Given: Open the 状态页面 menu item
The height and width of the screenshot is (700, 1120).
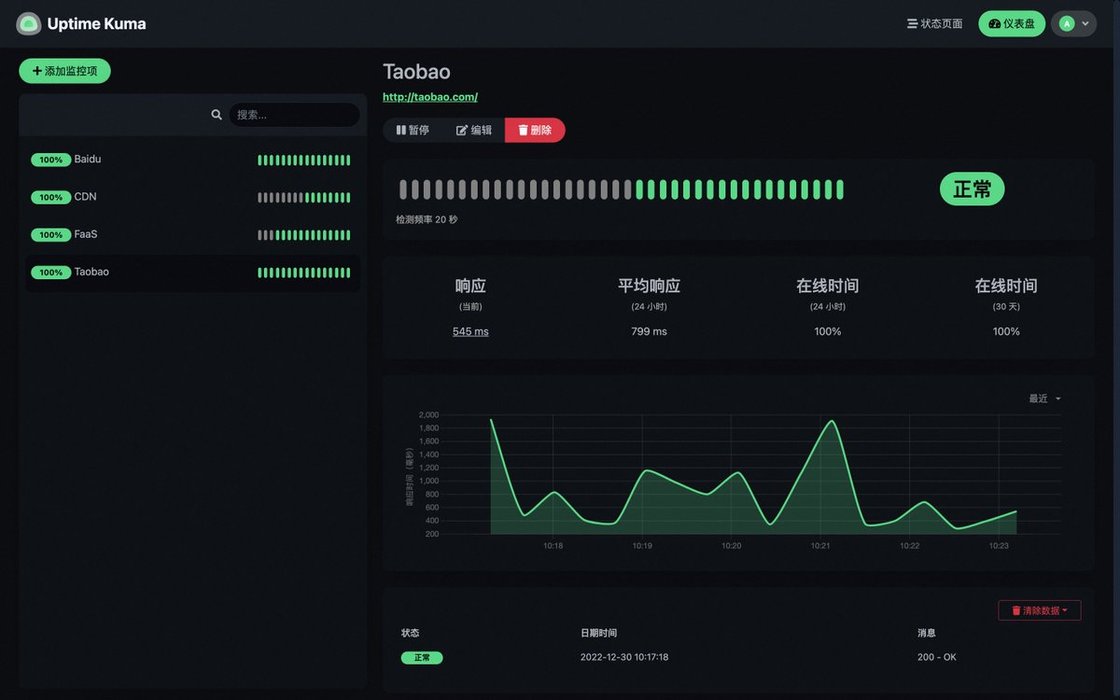Looking at the screenshot, I should coord(934,24).
